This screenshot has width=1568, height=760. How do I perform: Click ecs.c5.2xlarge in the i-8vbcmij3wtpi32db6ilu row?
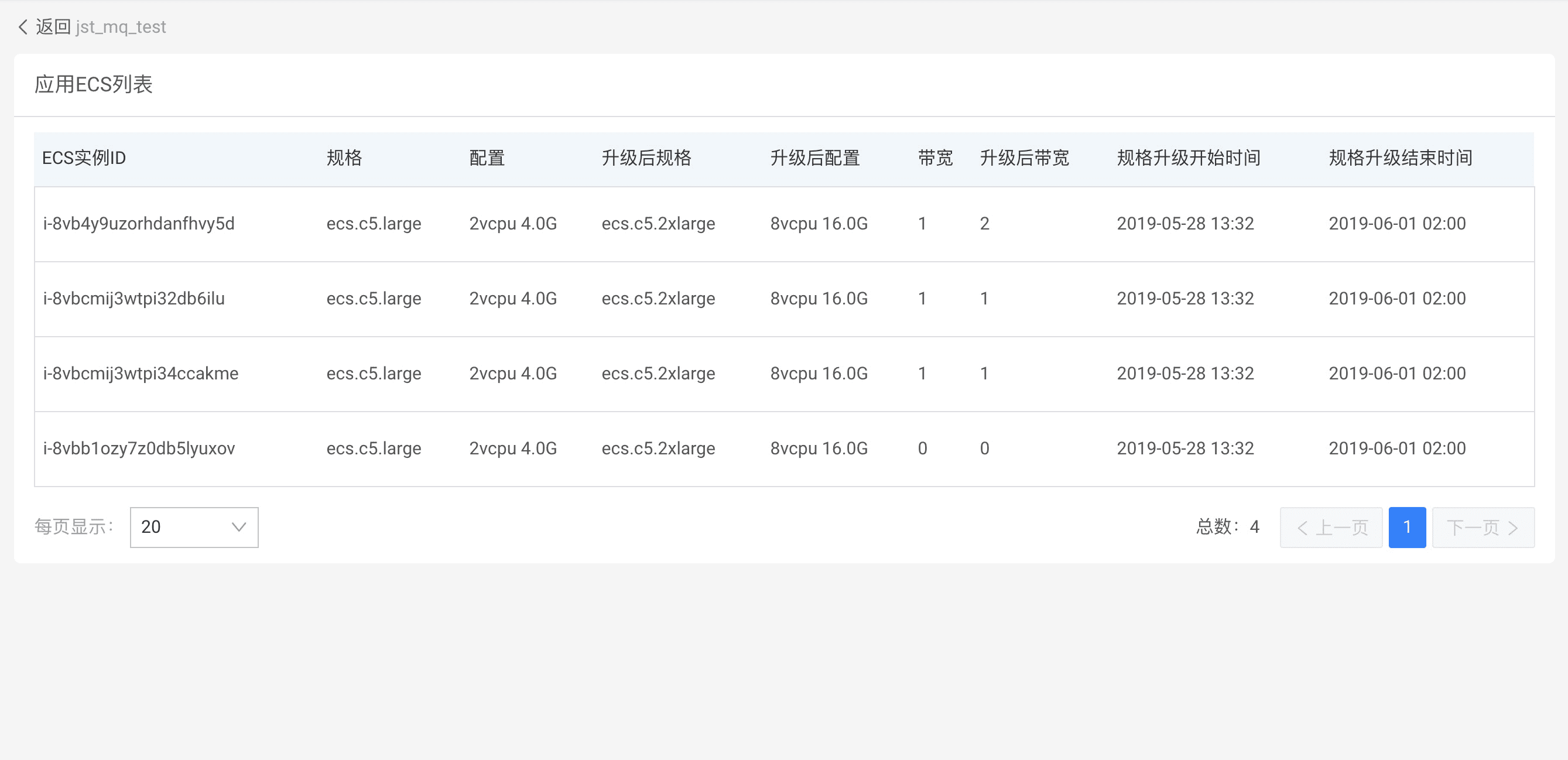coord(658,299)
